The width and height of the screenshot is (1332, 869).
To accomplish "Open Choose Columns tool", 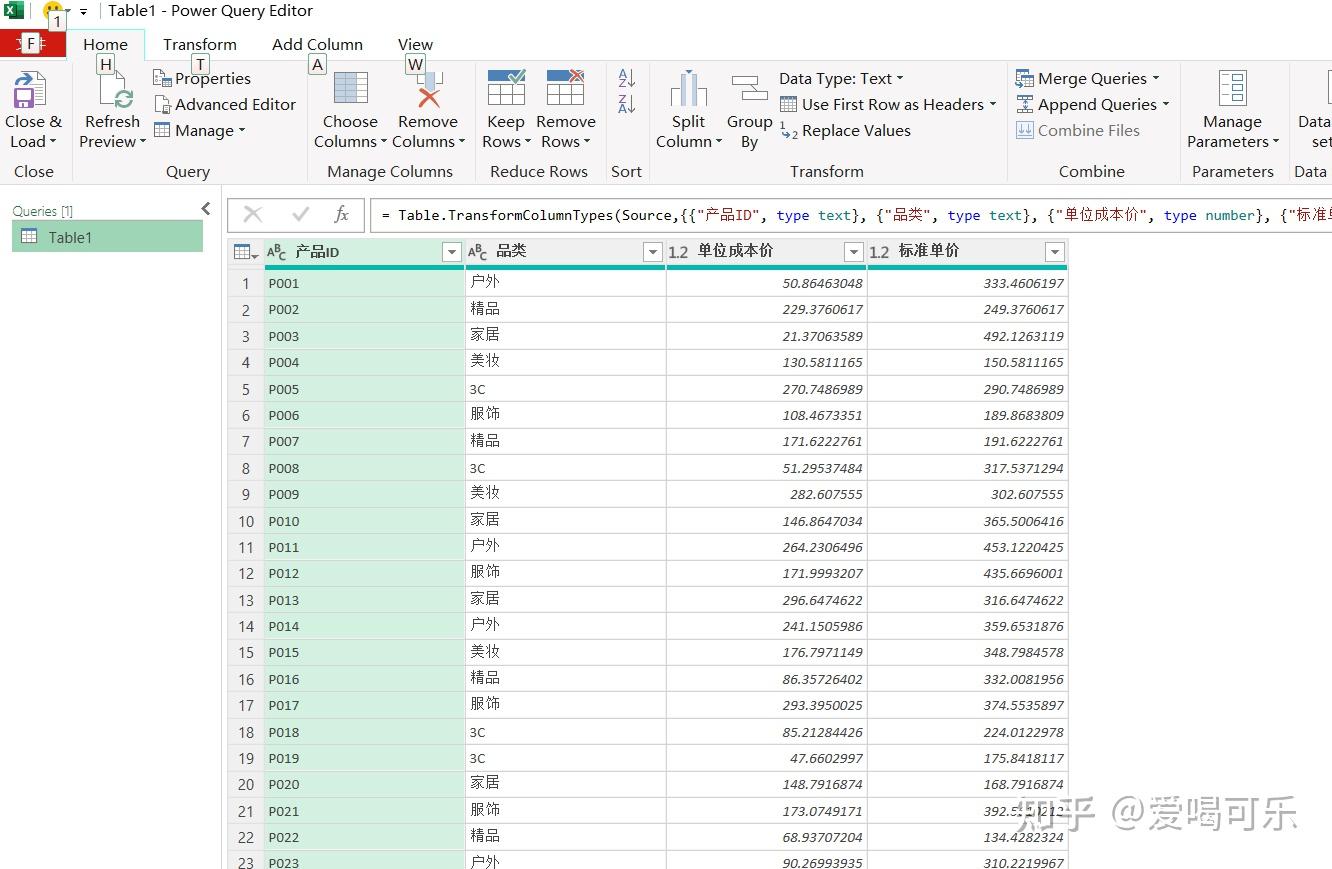I will pyautogui.click(x=350, y=89).
